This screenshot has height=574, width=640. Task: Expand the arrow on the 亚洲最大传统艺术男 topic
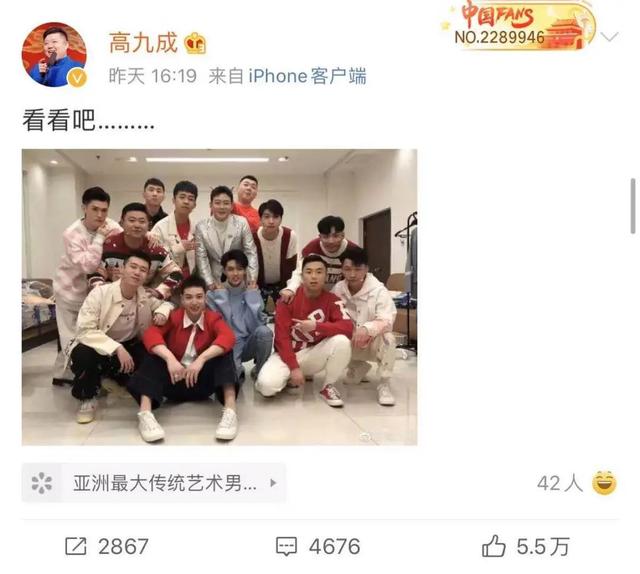point(273,483)
